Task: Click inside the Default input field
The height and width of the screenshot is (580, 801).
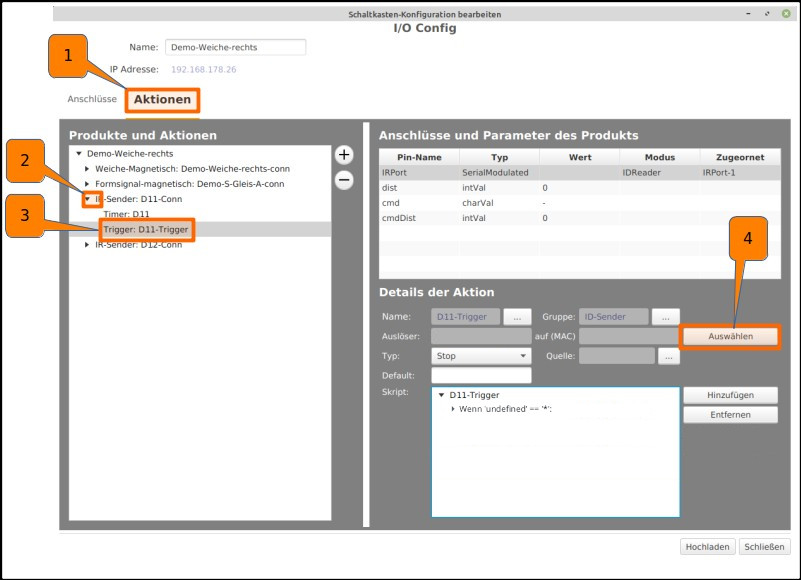Action: point(481,375)
